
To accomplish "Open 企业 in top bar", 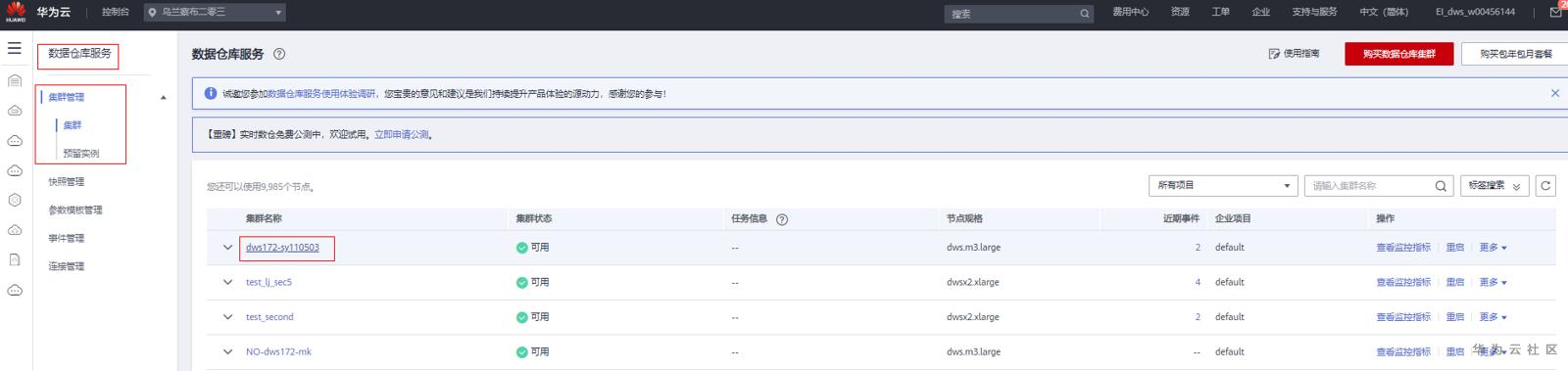I will pyautogui.click(x=1260, y=12).
